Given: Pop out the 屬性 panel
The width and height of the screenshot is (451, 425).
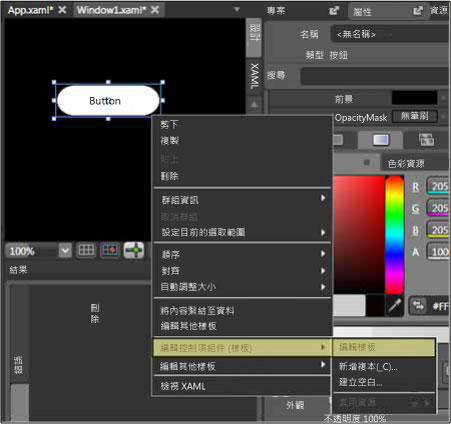Looking at the screenshot, I should point(418,11).
